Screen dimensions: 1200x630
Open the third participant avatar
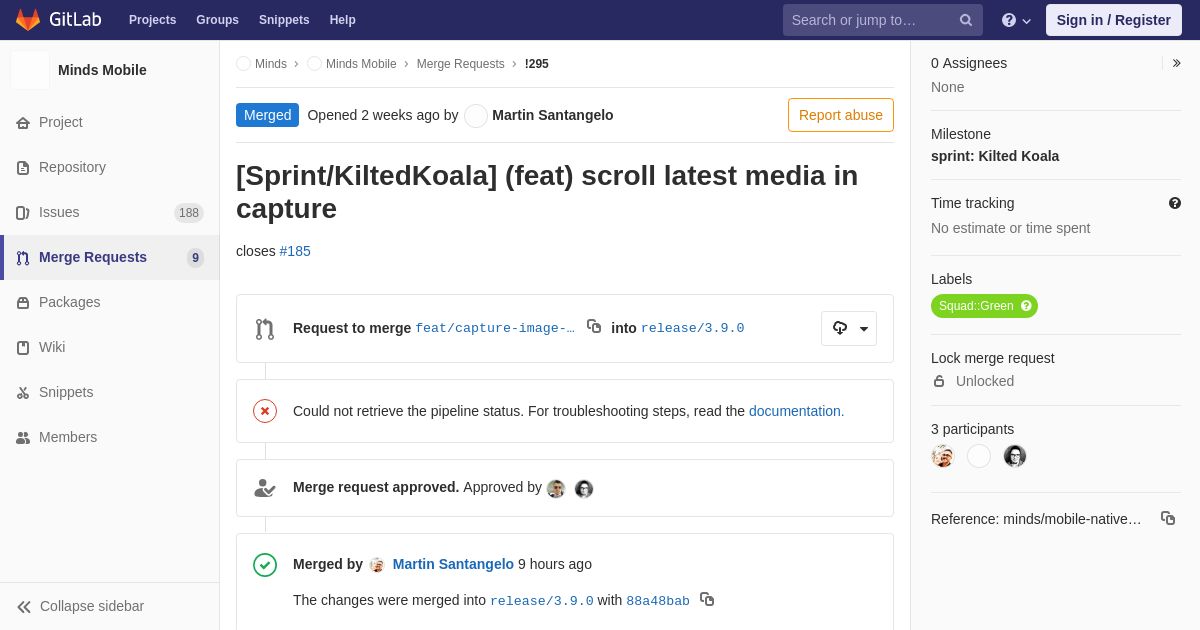1015,456
